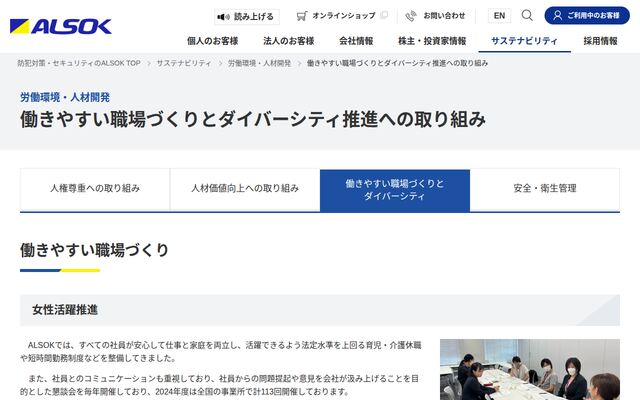
Task: Open the サステナビリティ menu
Action: click(524, 41)
